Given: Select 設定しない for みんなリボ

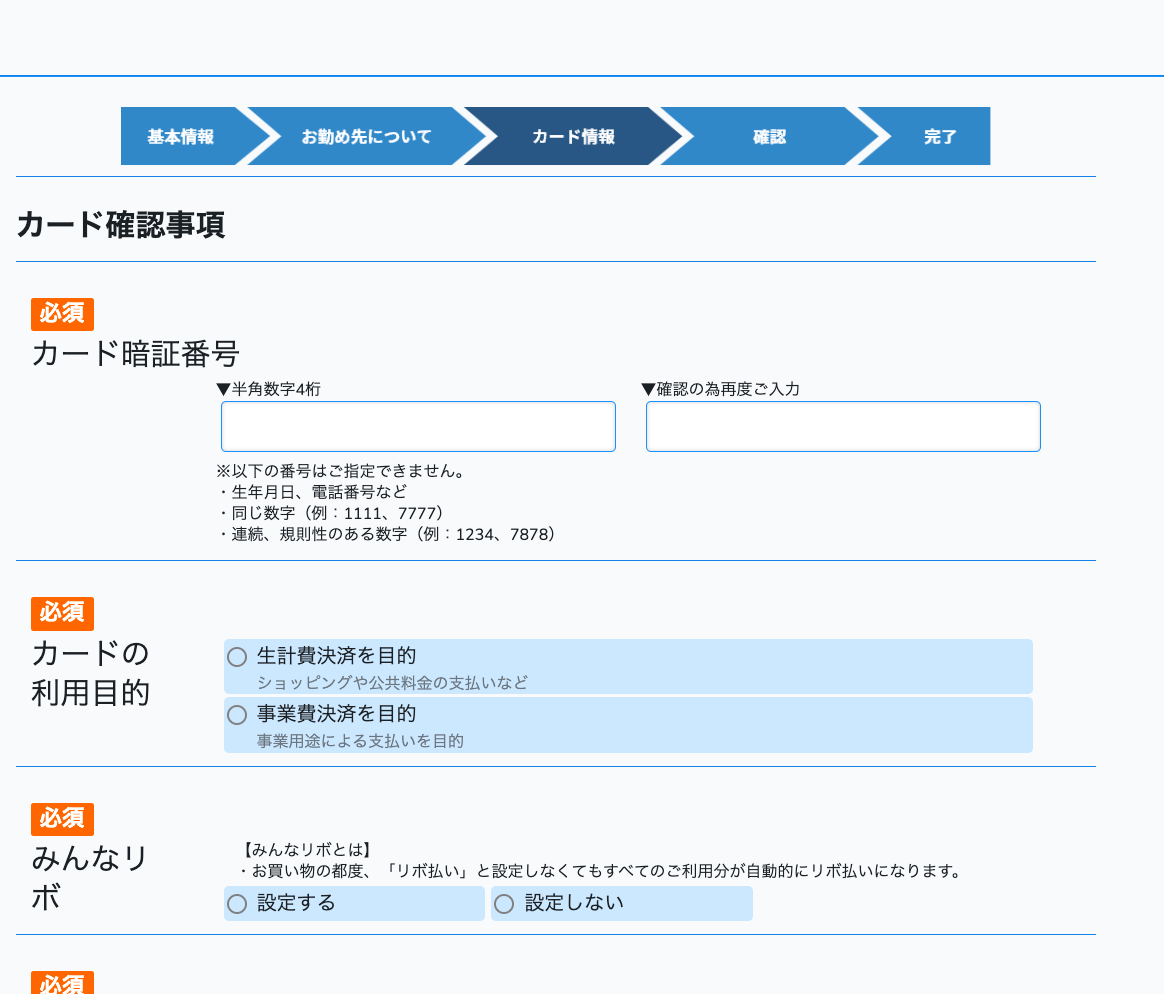Looking at the screenshot, I should (x=505, y=904).
